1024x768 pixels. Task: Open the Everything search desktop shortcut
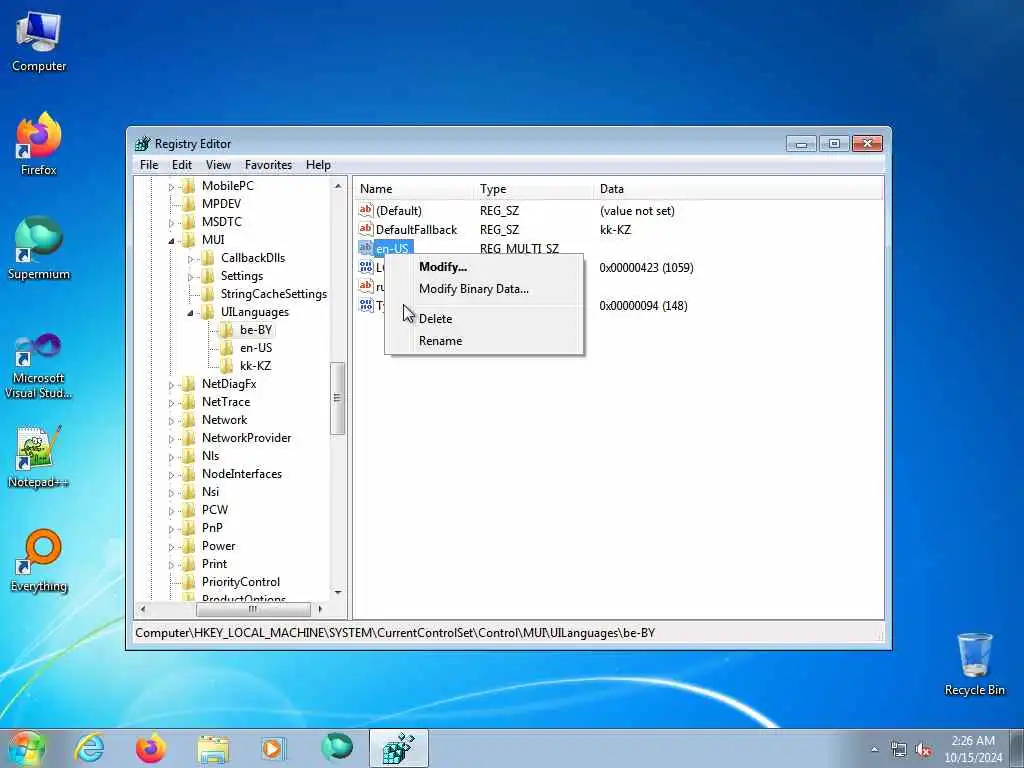click(x=39, y=560)
